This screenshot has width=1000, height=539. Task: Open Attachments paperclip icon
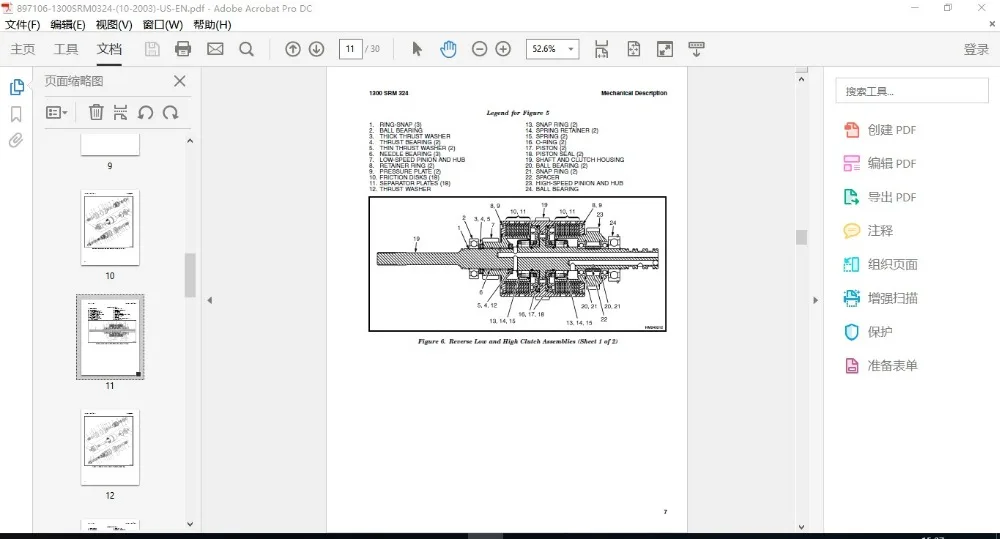[17, 140]
